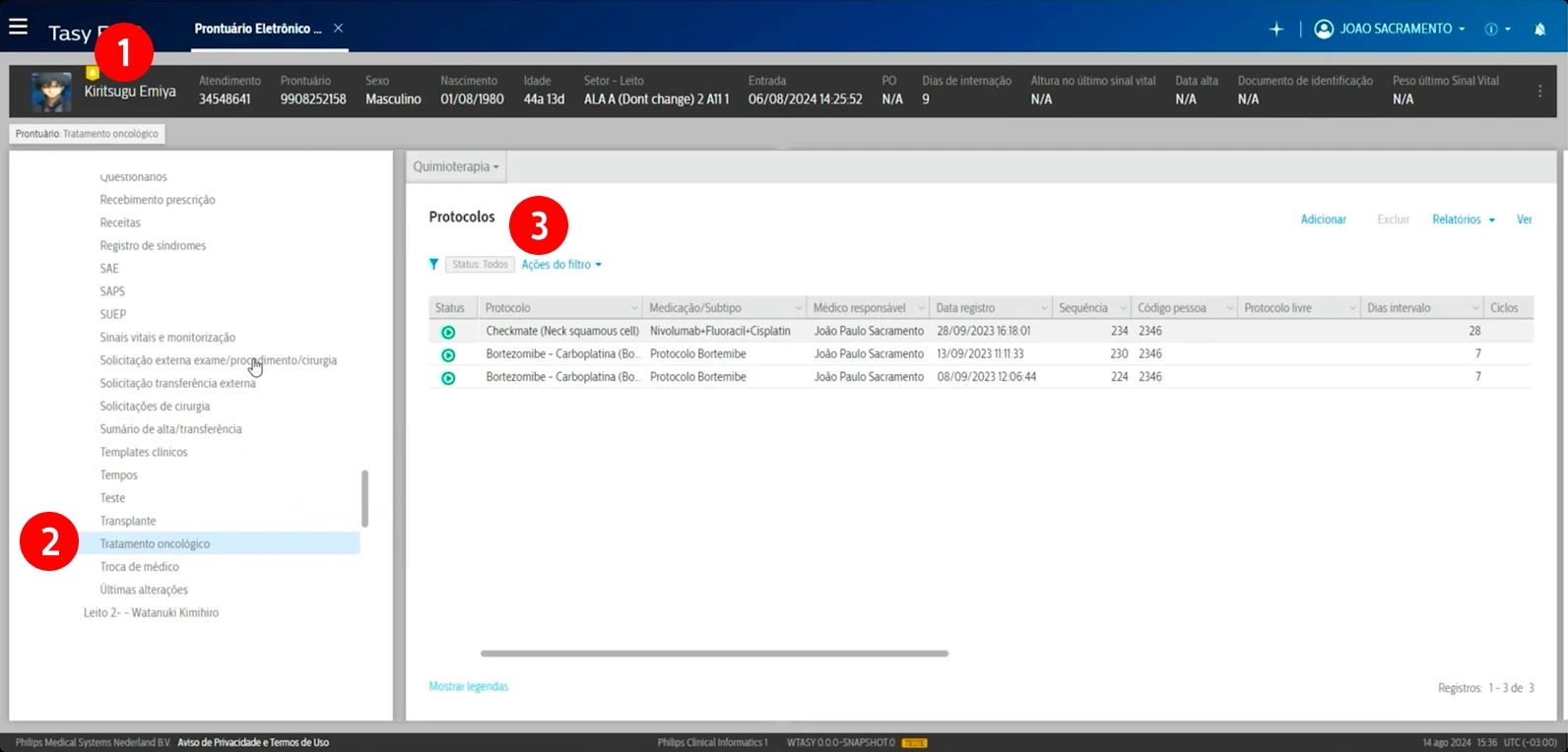Click Adicionar protocol button
This screenshot has height=752, width=1568.
click(1323, 219)
